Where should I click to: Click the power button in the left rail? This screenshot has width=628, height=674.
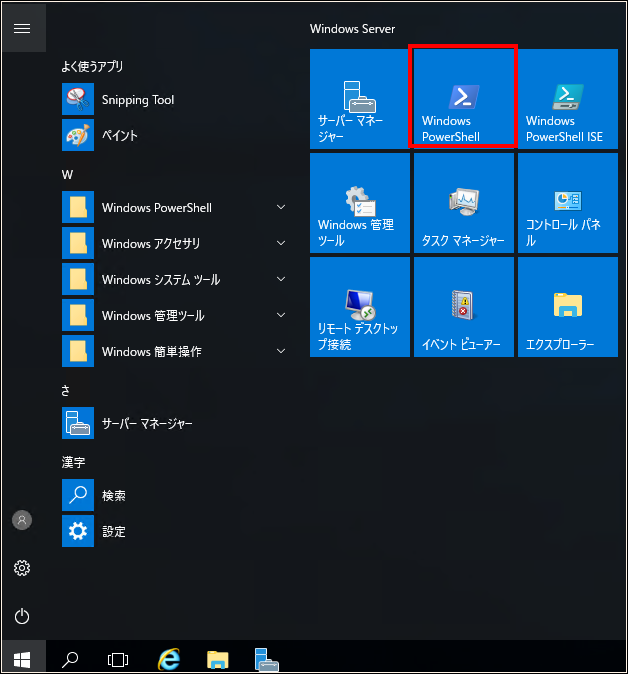tap(22, 616)
